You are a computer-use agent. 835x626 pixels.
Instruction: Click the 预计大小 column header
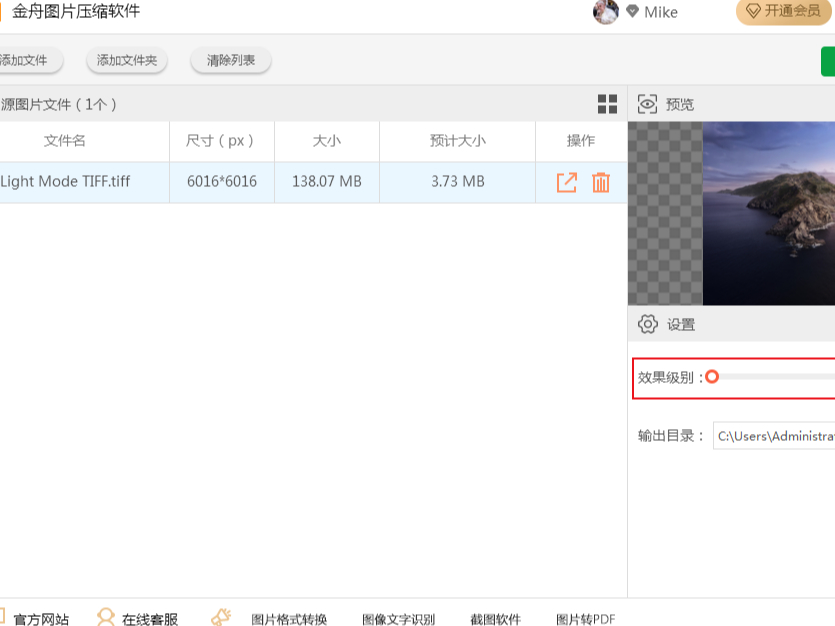click(x=458, y=141)
